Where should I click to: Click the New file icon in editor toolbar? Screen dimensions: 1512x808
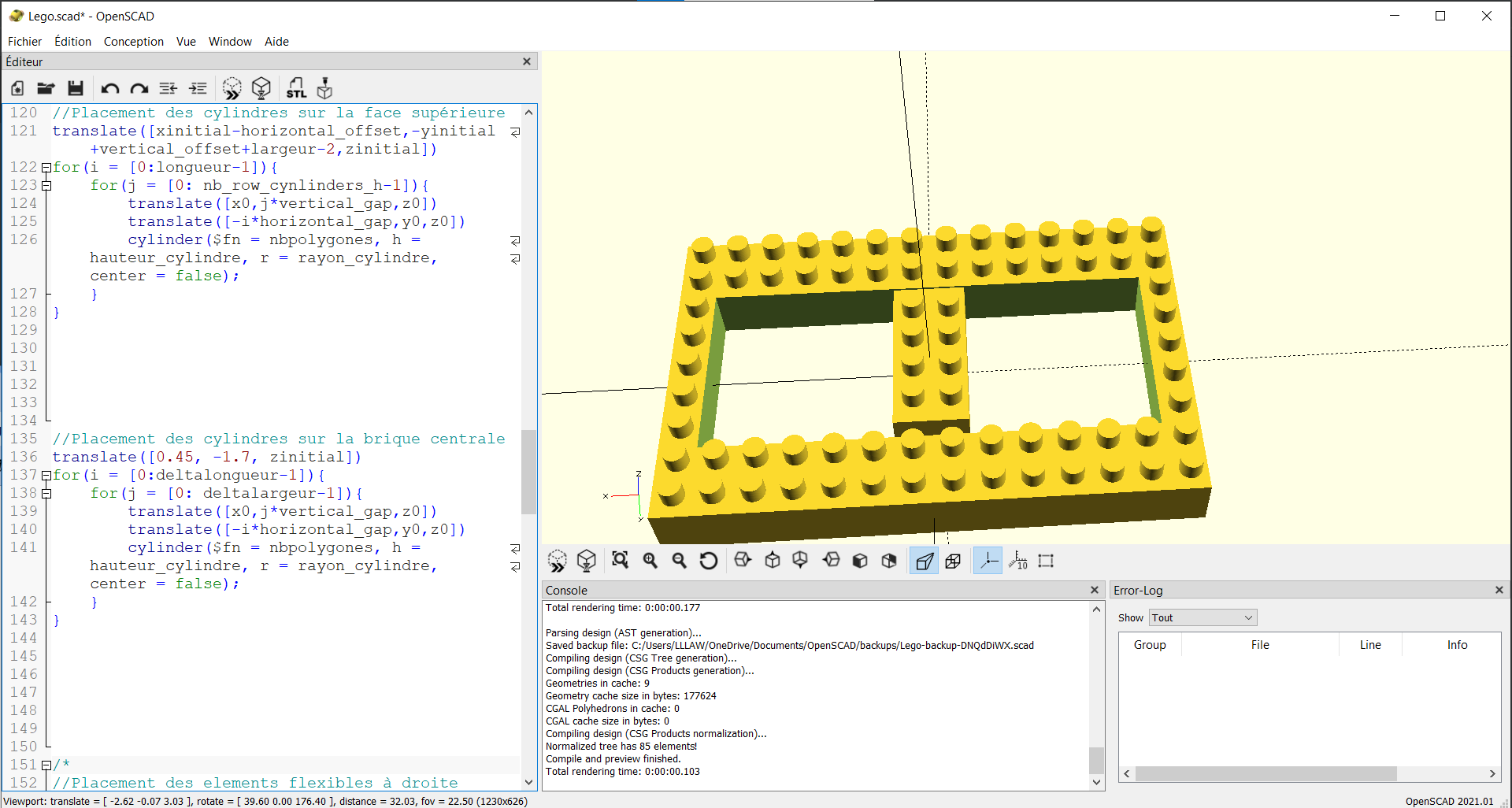click(17, 88)
